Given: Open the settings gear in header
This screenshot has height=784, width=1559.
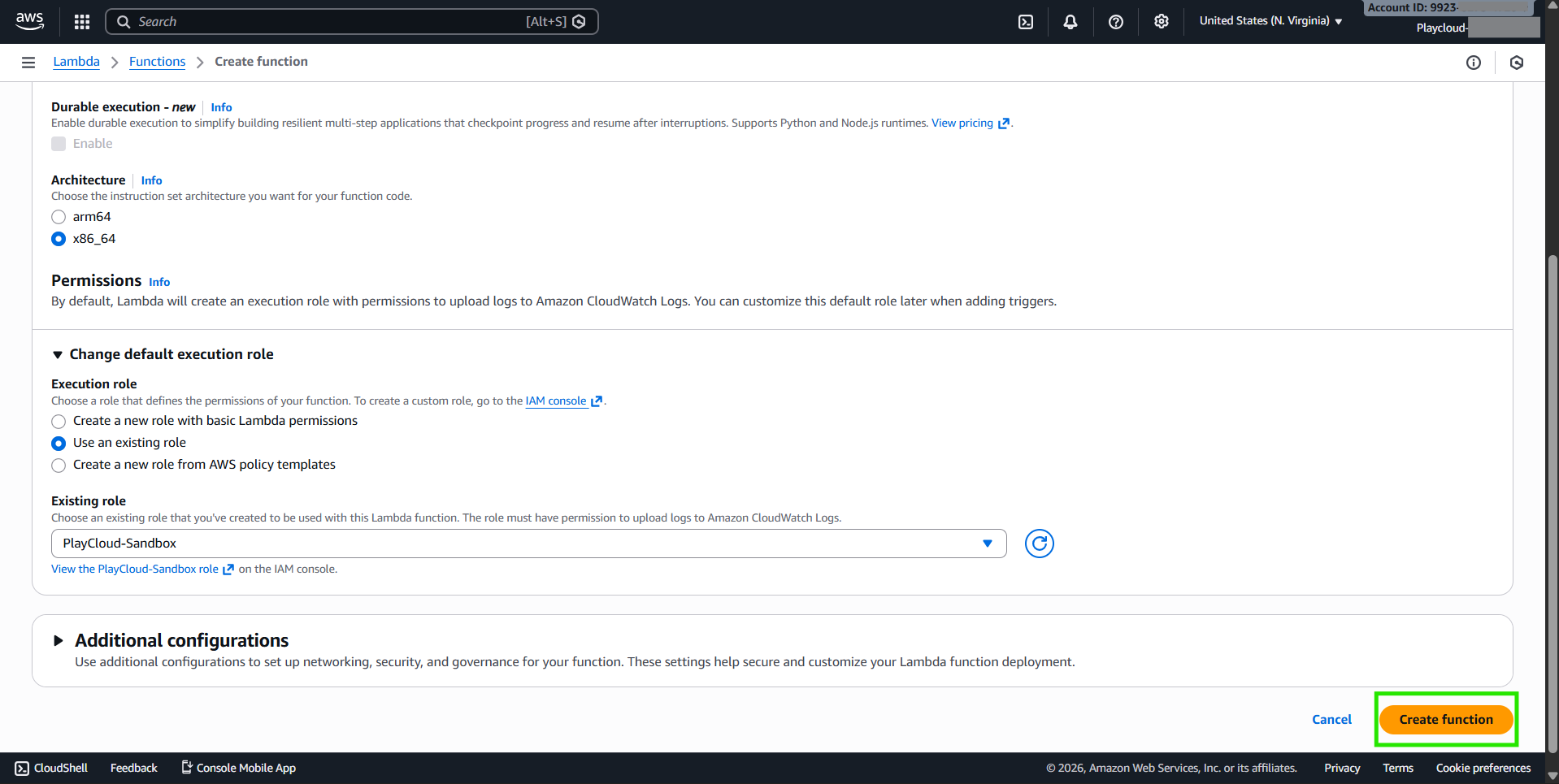Looking at the screenshot, I should click(x=1162, y=22).
